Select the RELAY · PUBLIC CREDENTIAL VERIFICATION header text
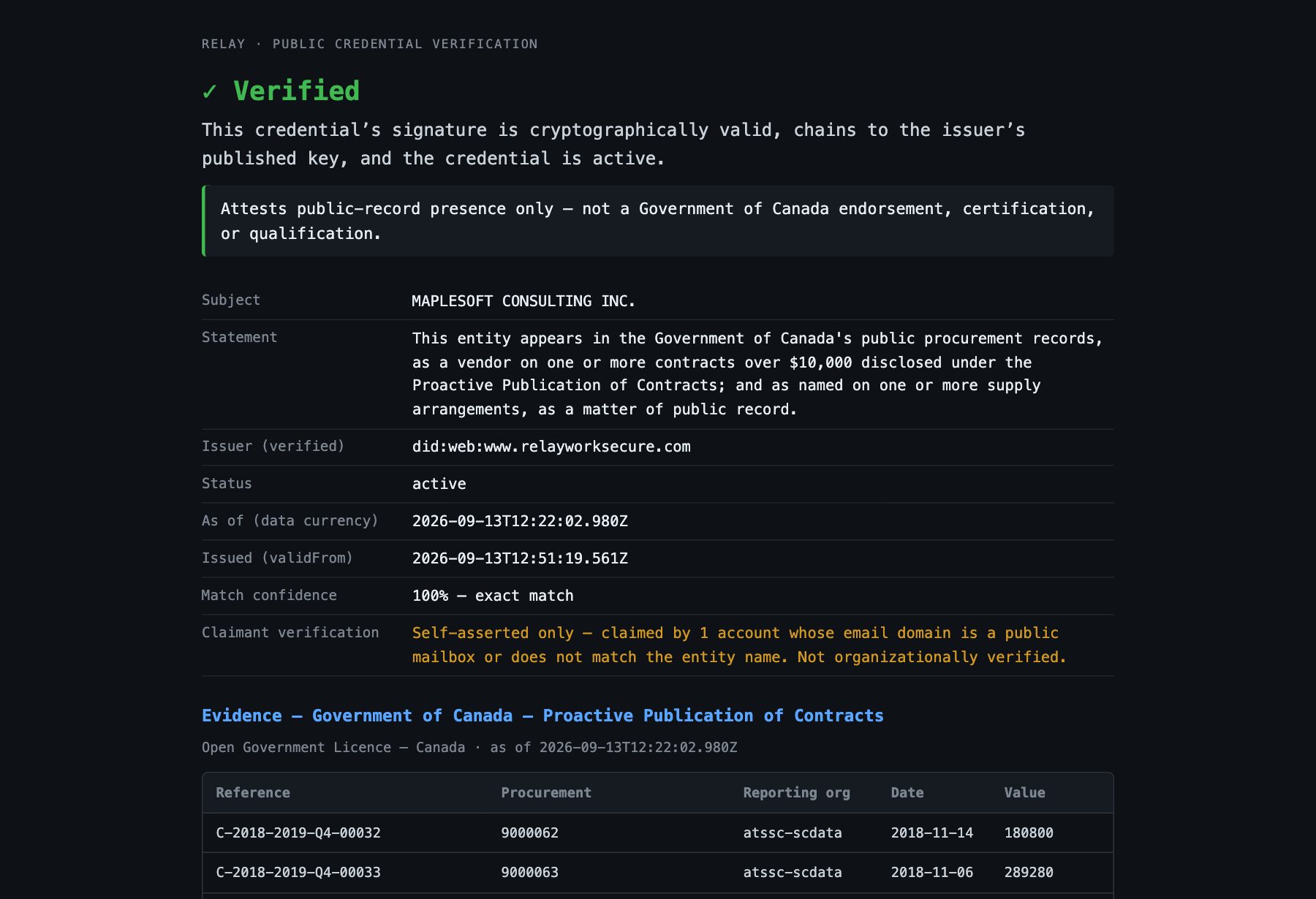This screenshot has width=1316, height=899. pyautogui.click(x=369, y=44)
